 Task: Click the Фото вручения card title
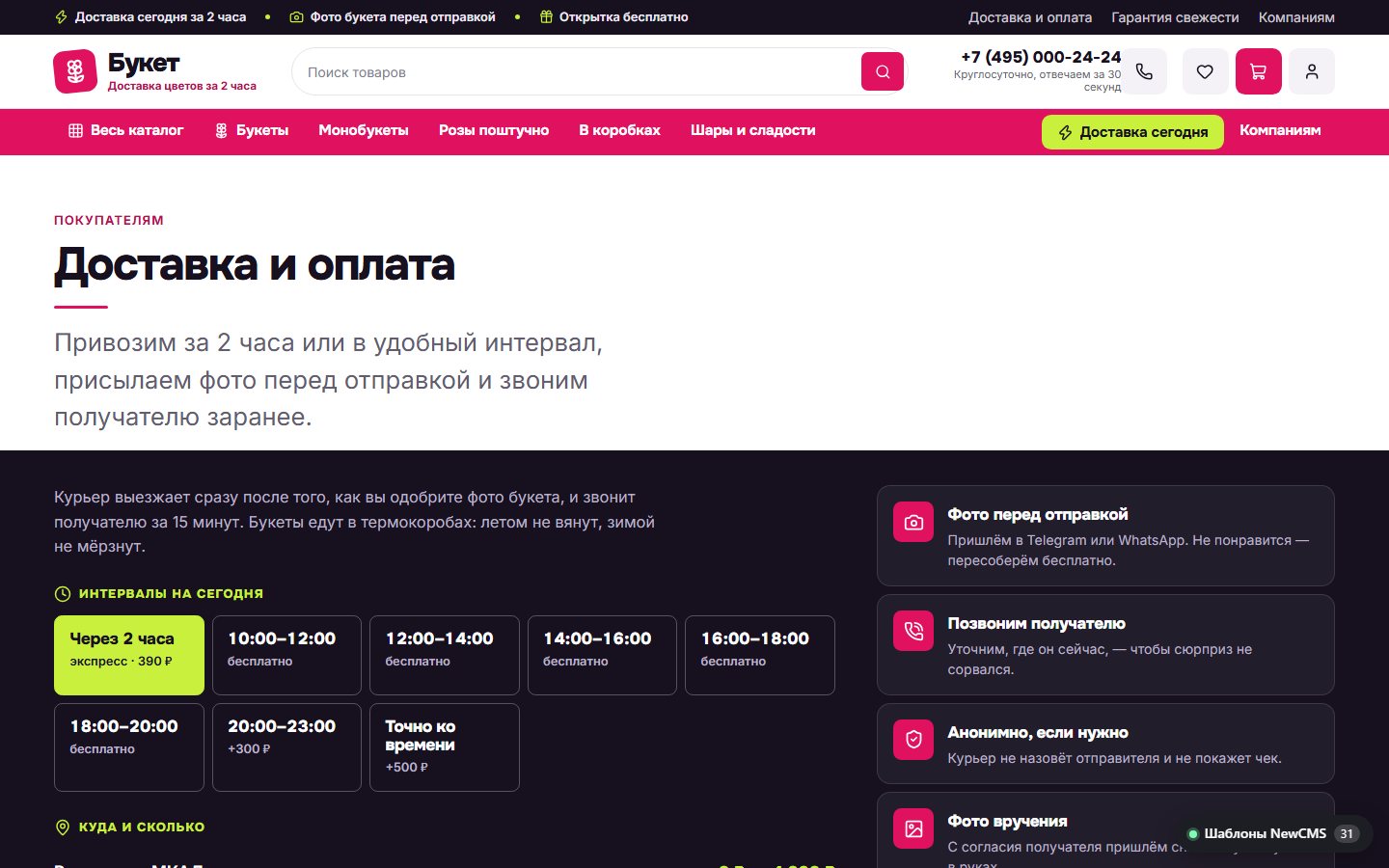[1007, 822]
